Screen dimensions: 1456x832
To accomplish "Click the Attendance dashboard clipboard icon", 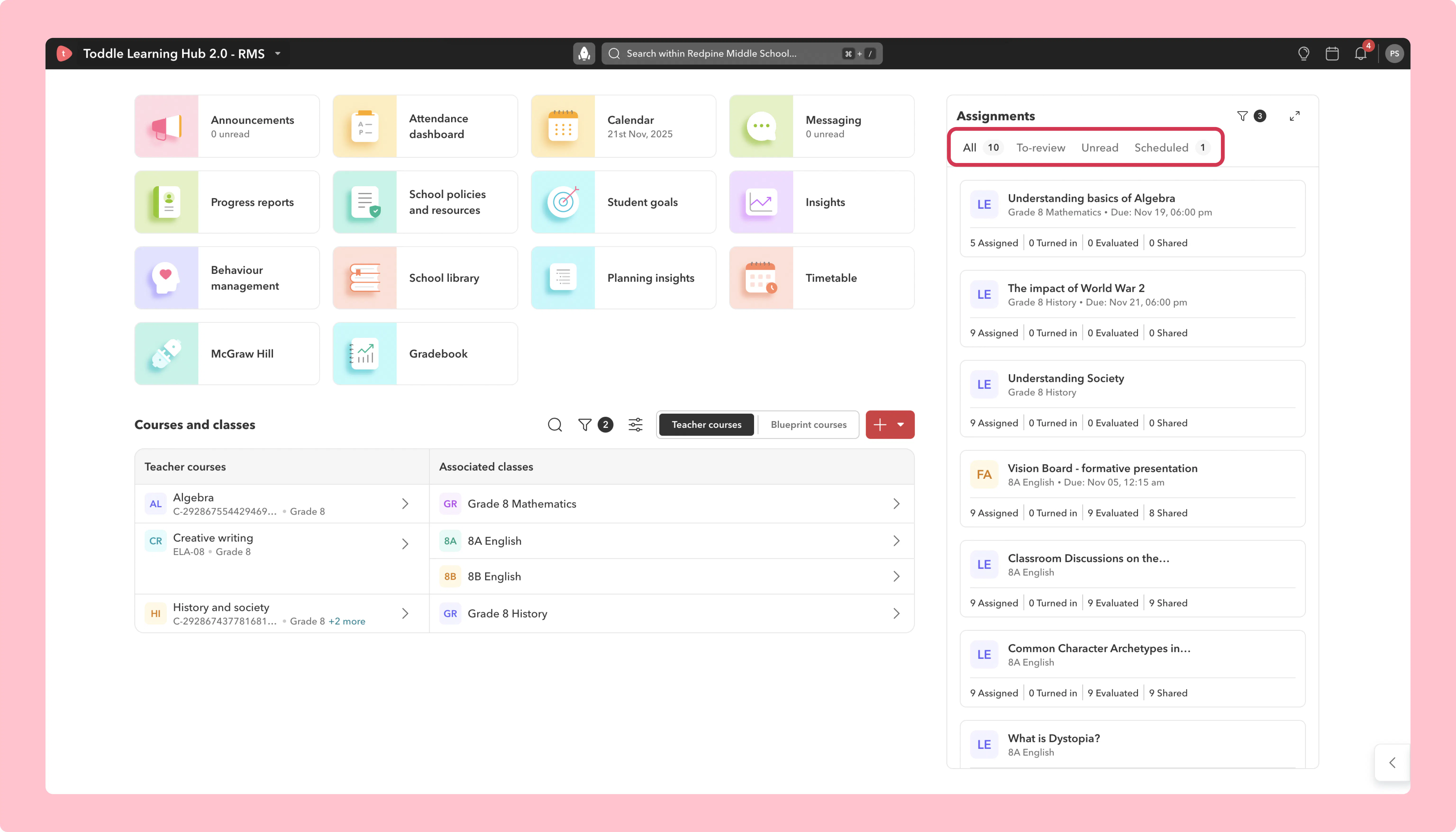I will point(364,126).
